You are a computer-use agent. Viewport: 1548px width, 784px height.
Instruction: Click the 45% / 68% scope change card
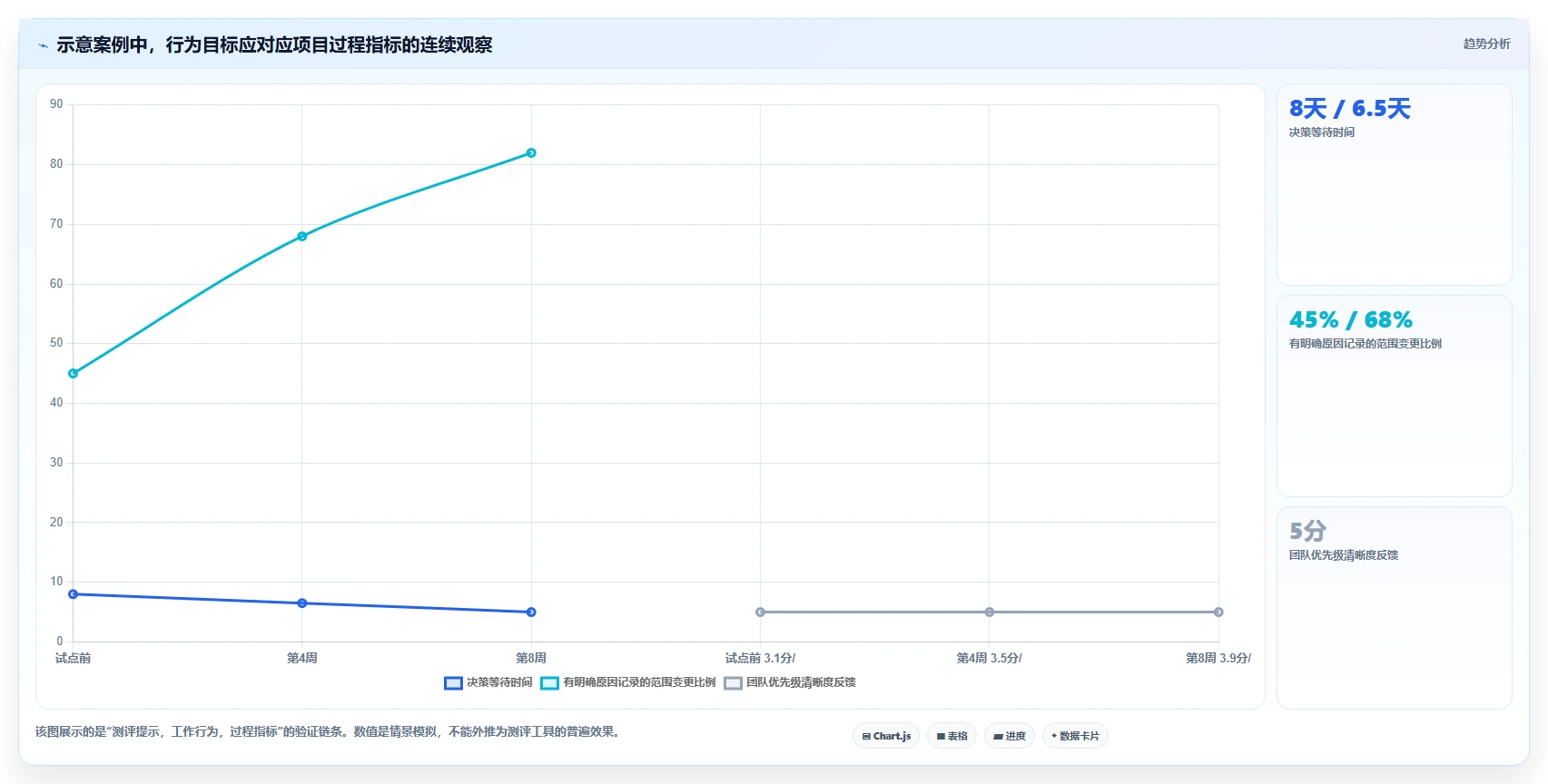1394,396
